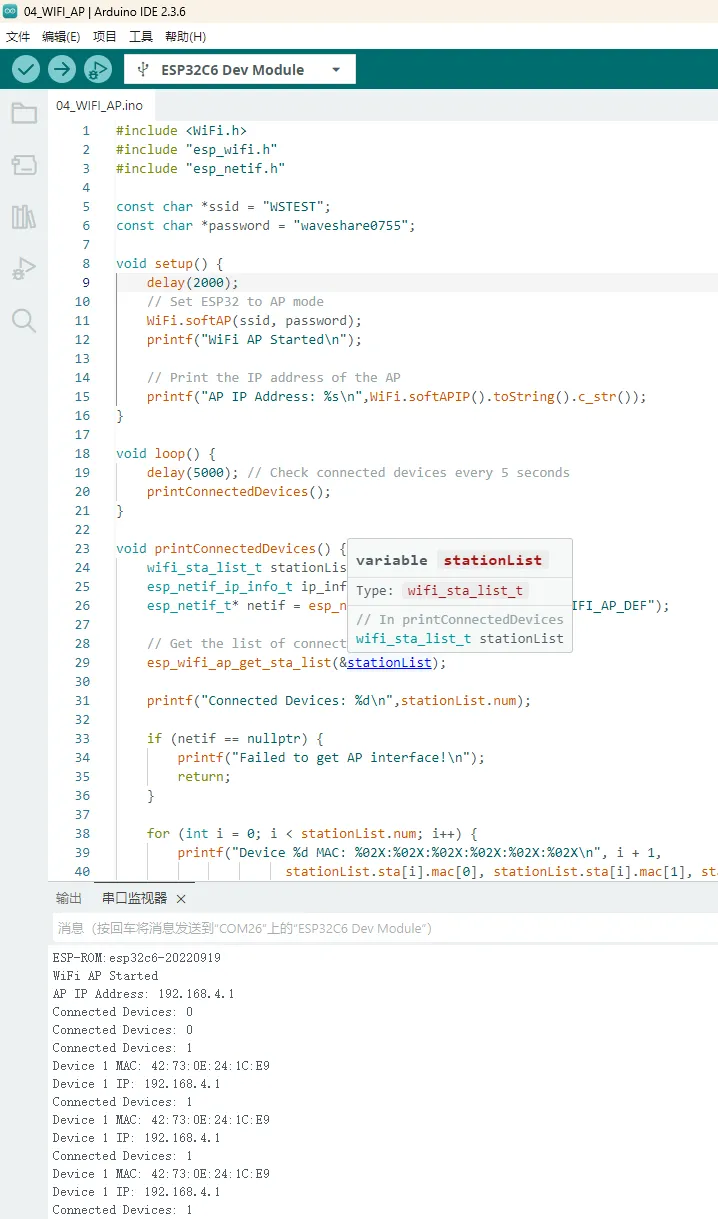Click the Verify checkmark button
The height and width of the screenshot is (1219, 718).
click(x=26, y=69)
